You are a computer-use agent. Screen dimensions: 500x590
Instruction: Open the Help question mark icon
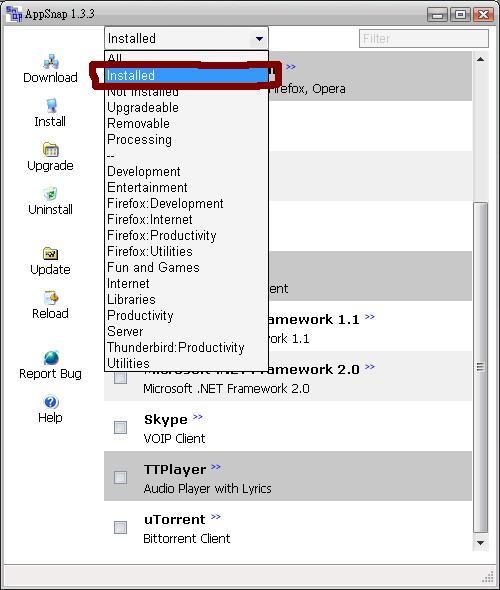(51, 402)
